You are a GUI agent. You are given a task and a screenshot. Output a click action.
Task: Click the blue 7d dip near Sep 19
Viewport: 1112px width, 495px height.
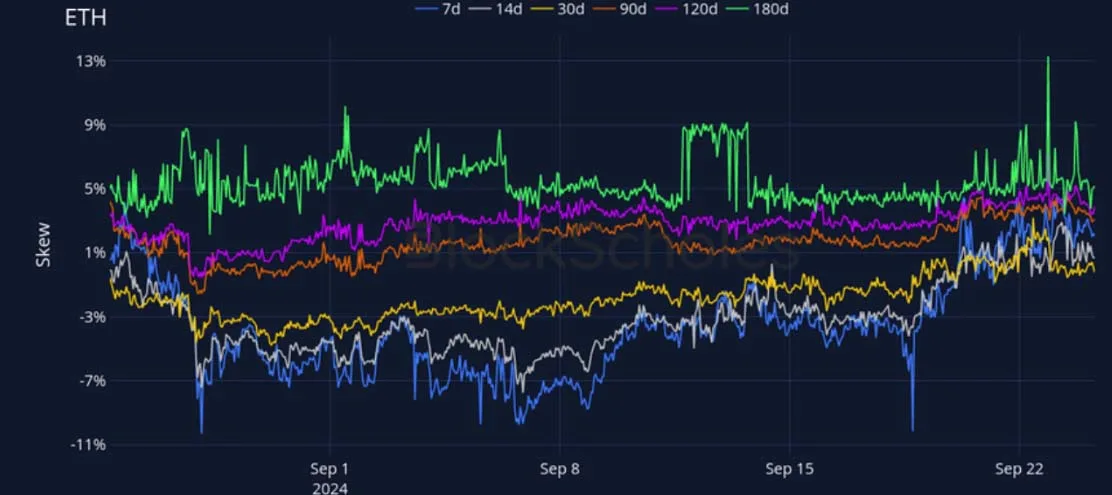pos(912,428)
